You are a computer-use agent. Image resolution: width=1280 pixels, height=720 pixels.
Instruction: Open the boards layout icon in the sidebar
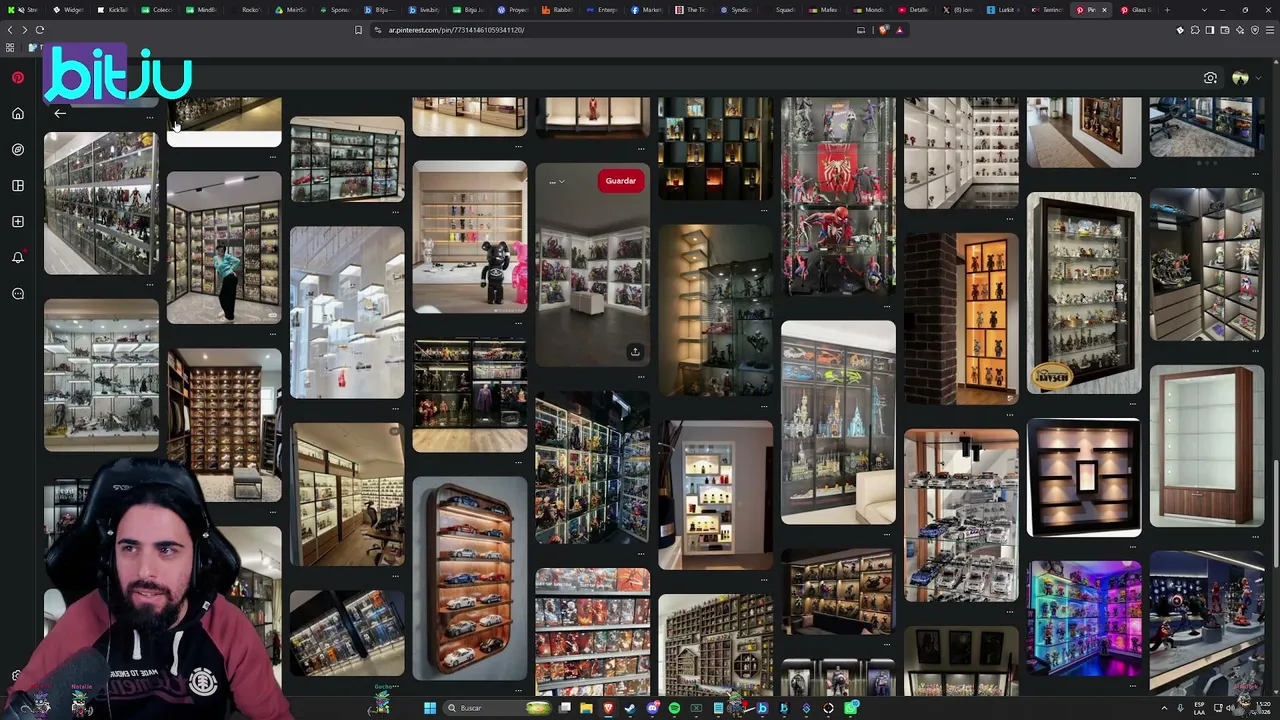[18, 186]
